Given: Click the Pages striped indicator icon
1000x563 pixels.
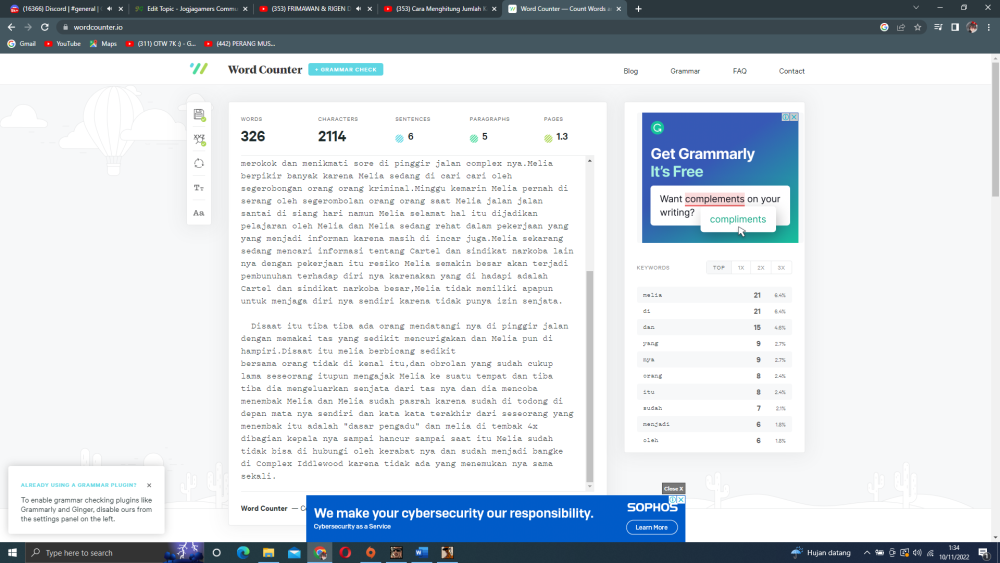Looking at the screenshot, I should pyautogui.click(x=548, y=138).
